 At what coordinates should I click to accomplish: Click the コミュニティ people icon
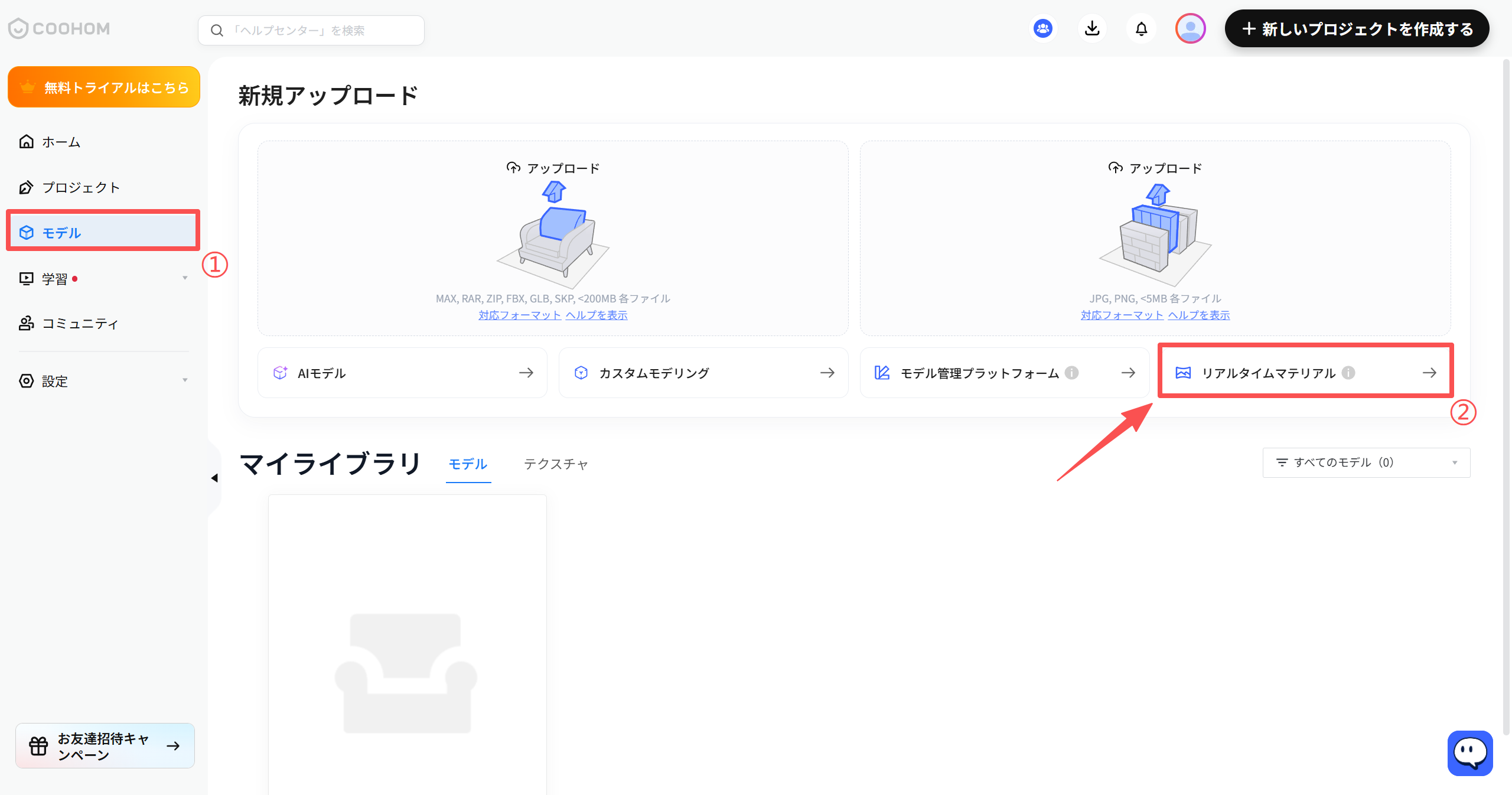pos(26,323)
